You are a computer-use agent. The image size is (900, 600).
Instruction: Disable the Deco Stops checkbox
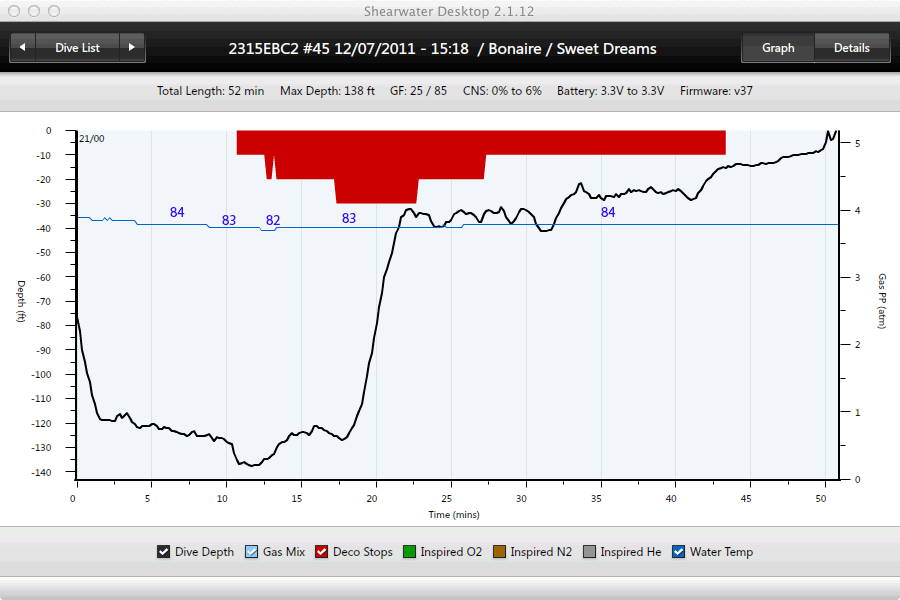tap(323, 552)
